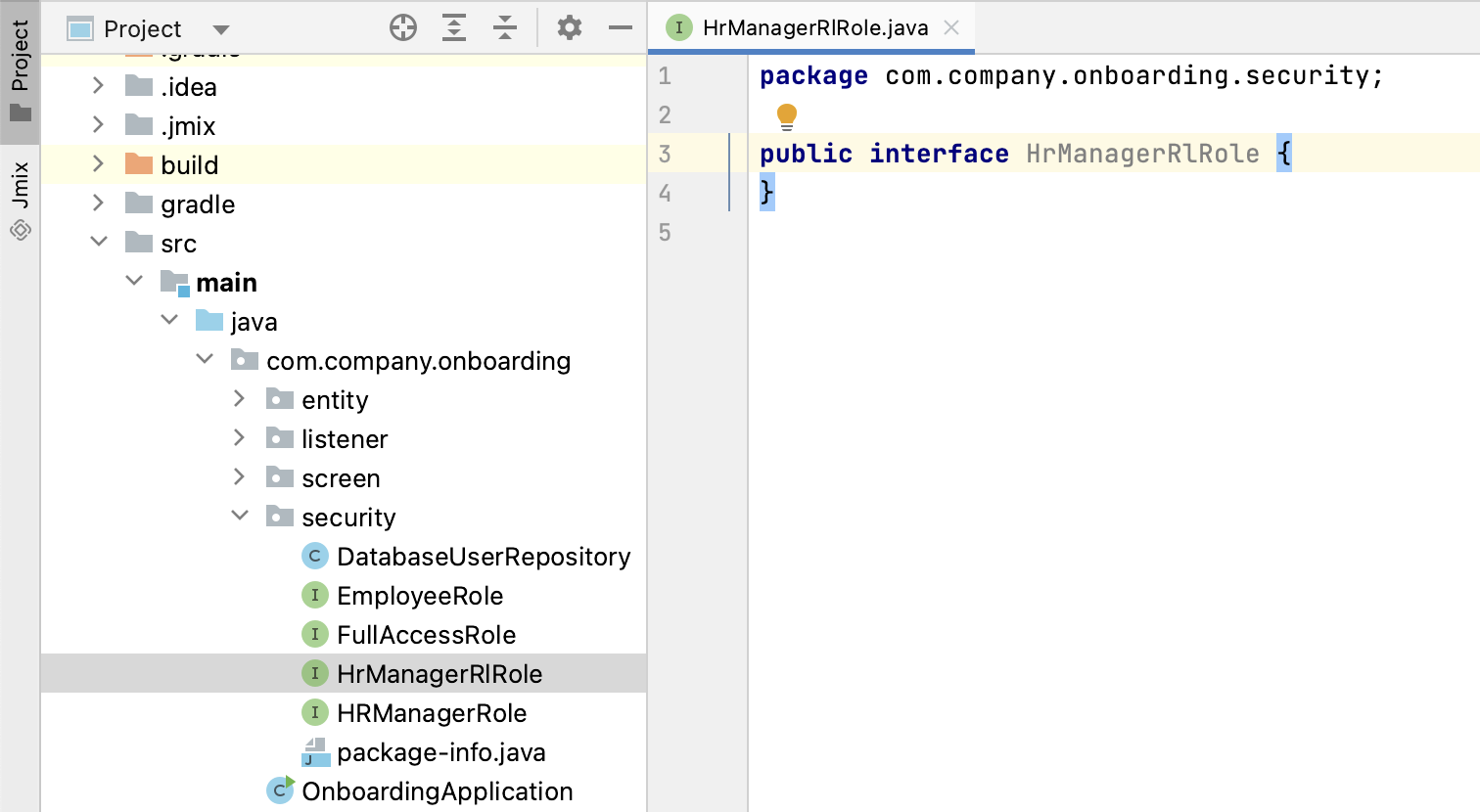Click the src folder icon

(x=139, y=243)
